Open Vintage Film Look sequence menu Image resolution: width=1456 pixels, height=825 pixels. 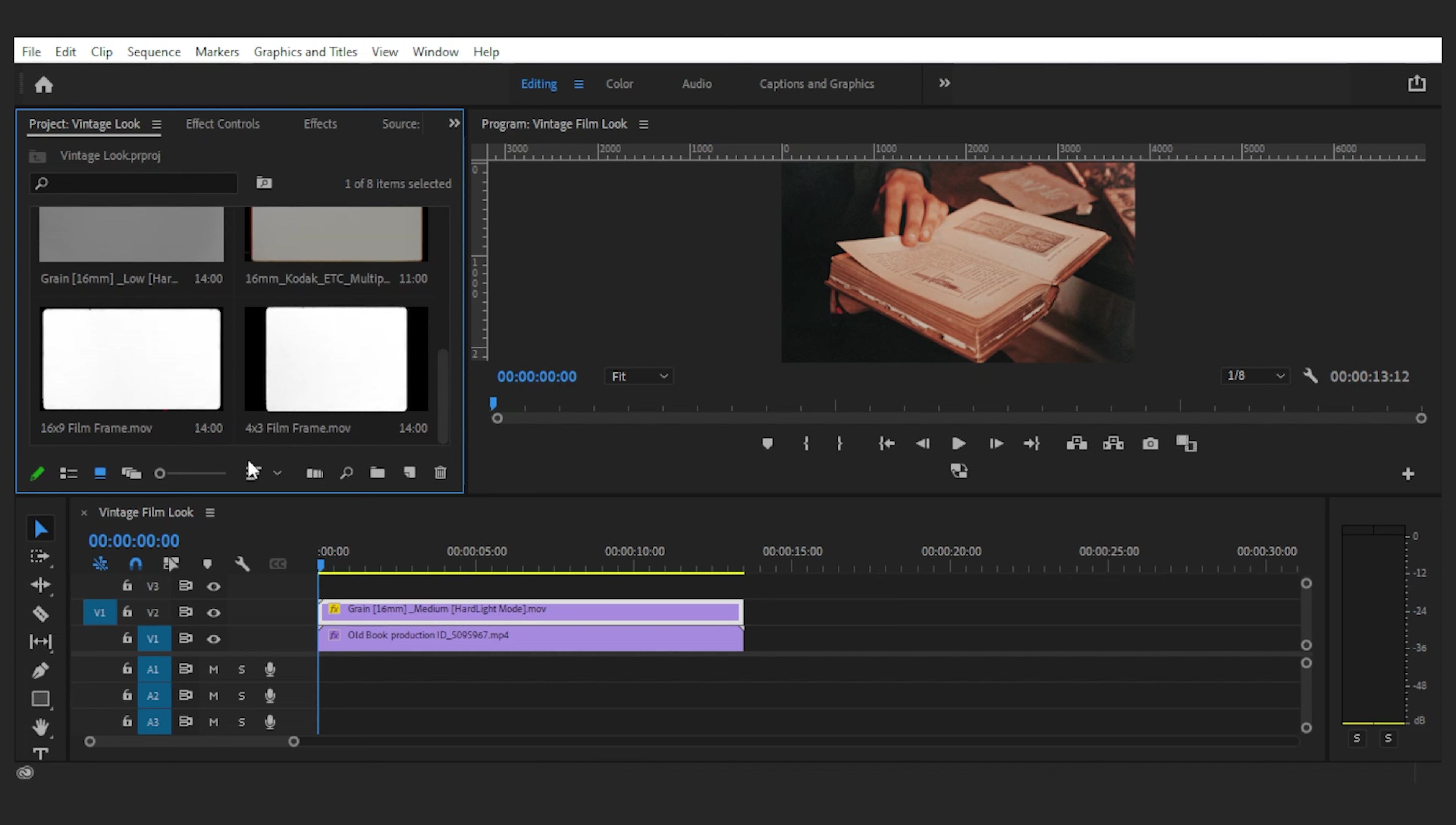click(210, 513)
